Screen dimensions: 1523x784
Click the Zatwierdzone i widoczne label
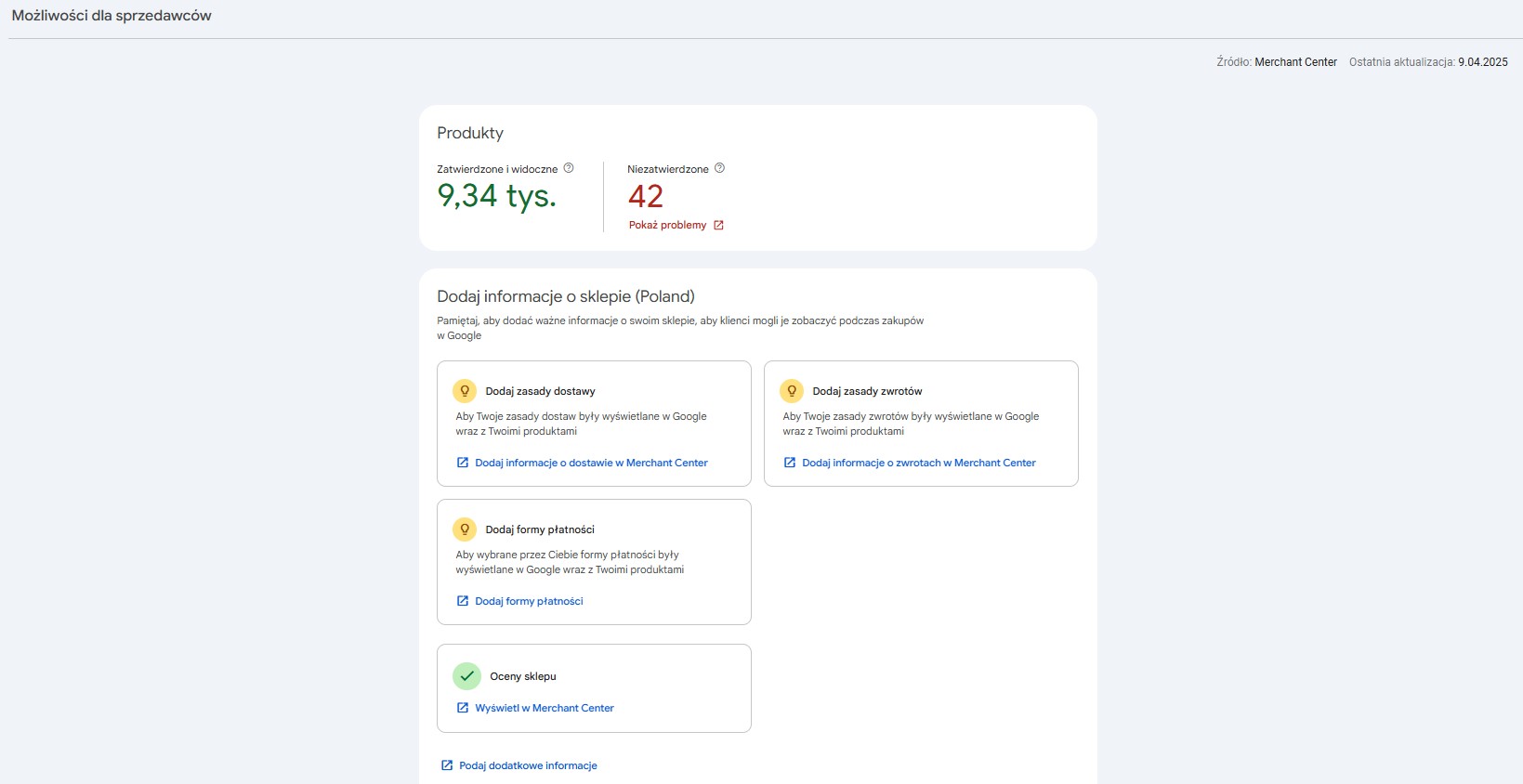(497, 169)
